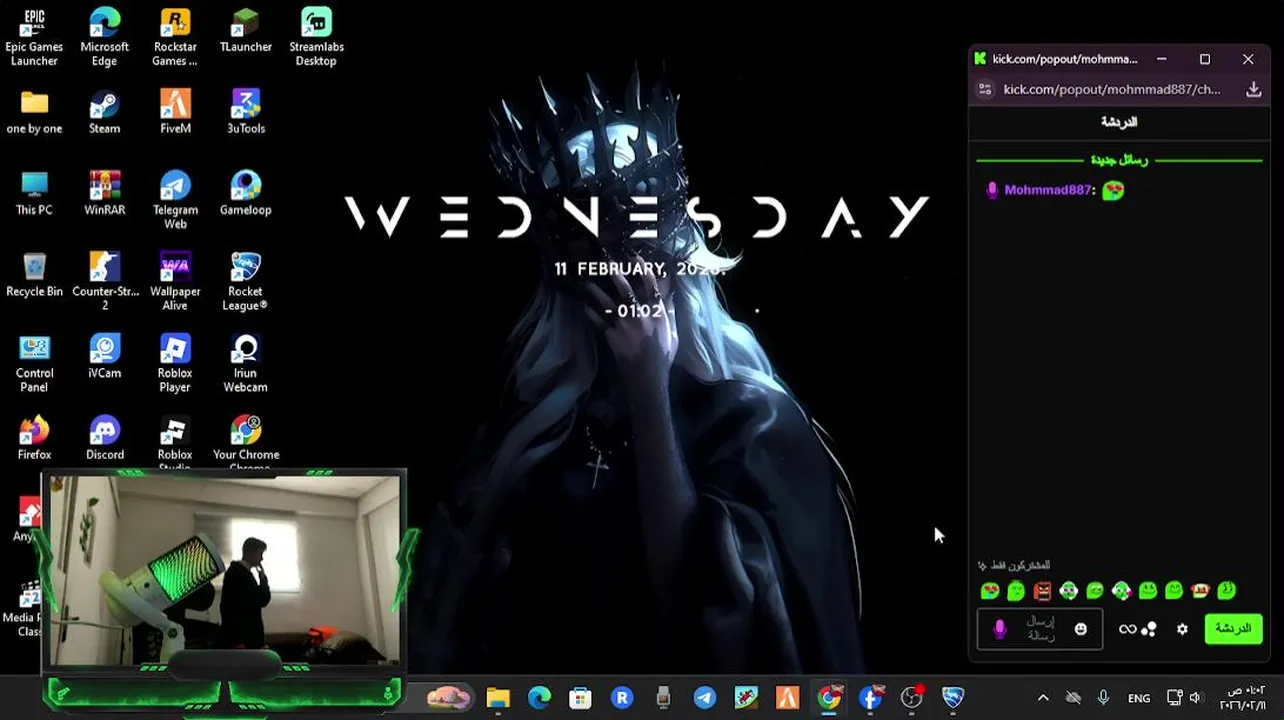Screen dimensions: 1284x720
Task: Select the Discord desktop icon
Action: pos(104,438)
